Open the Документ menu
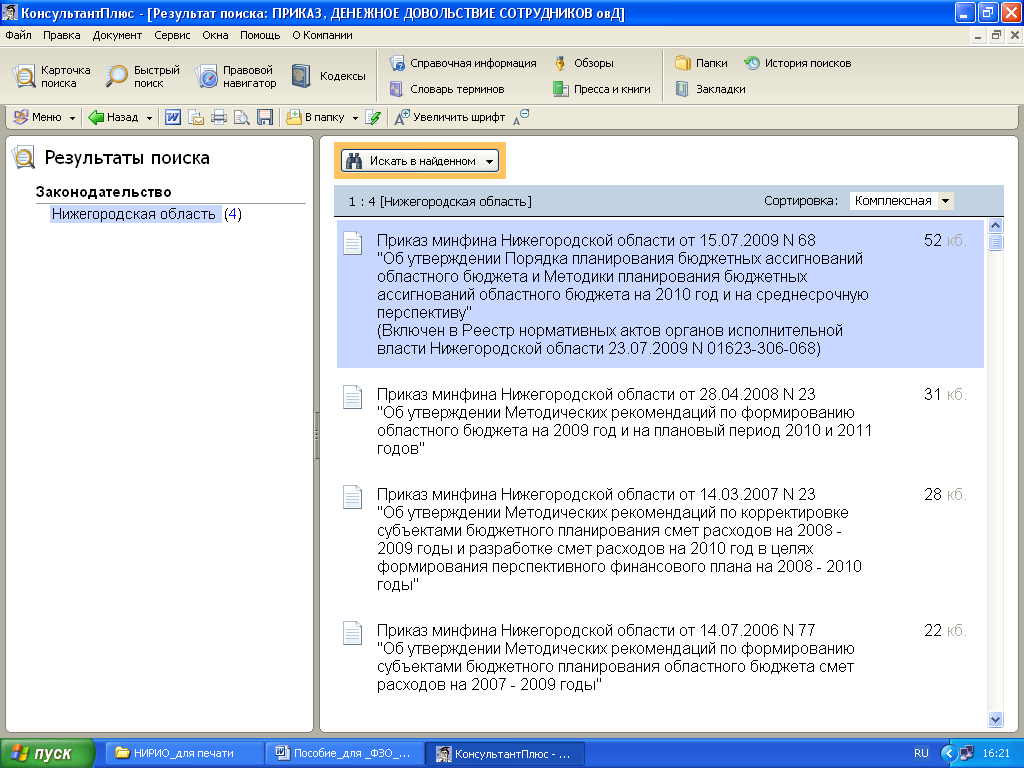The image size is (1024, 768). [118, 35]
